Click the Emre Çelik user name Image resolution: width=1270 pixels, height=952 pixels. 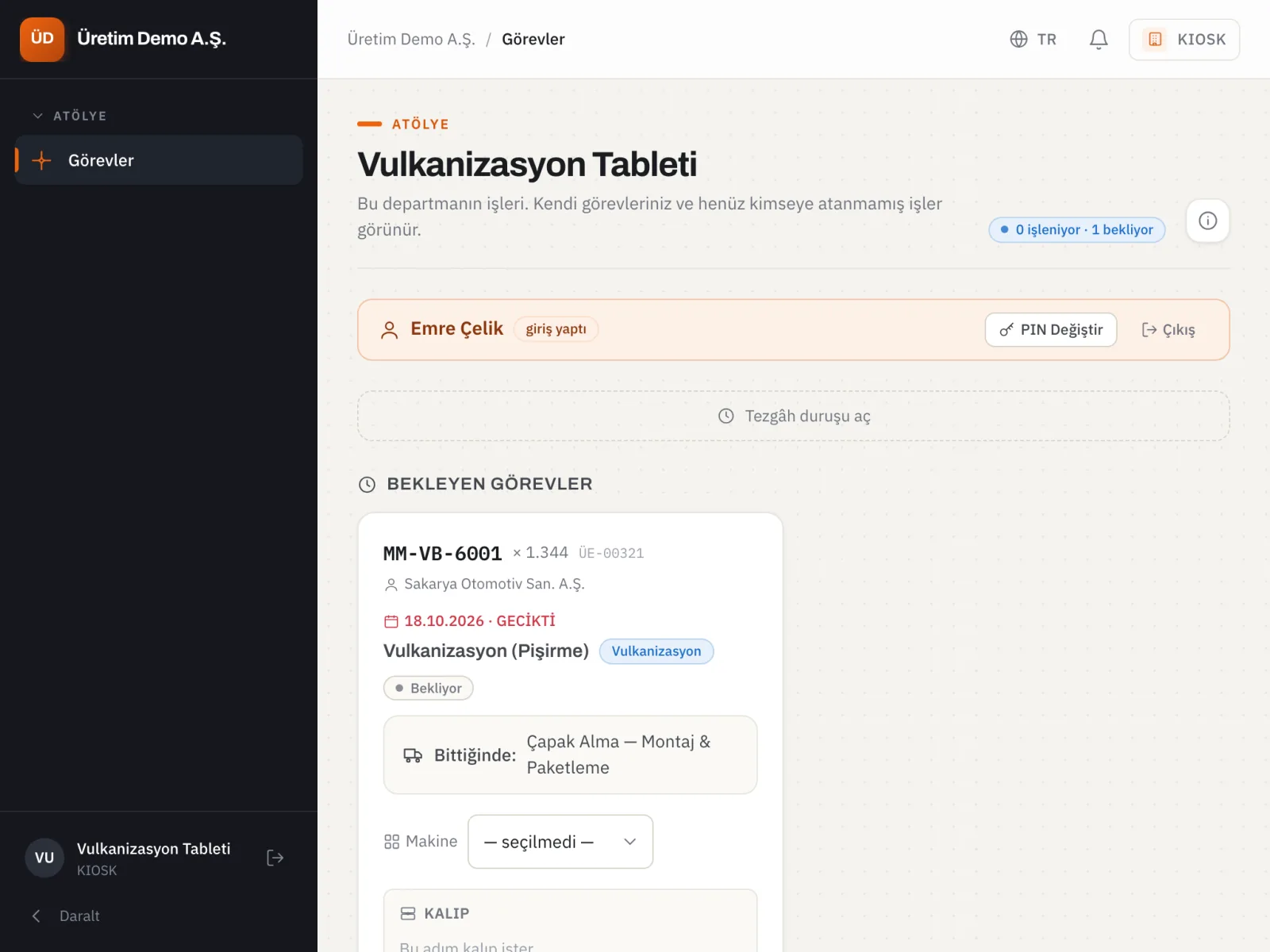pos(456,328)
